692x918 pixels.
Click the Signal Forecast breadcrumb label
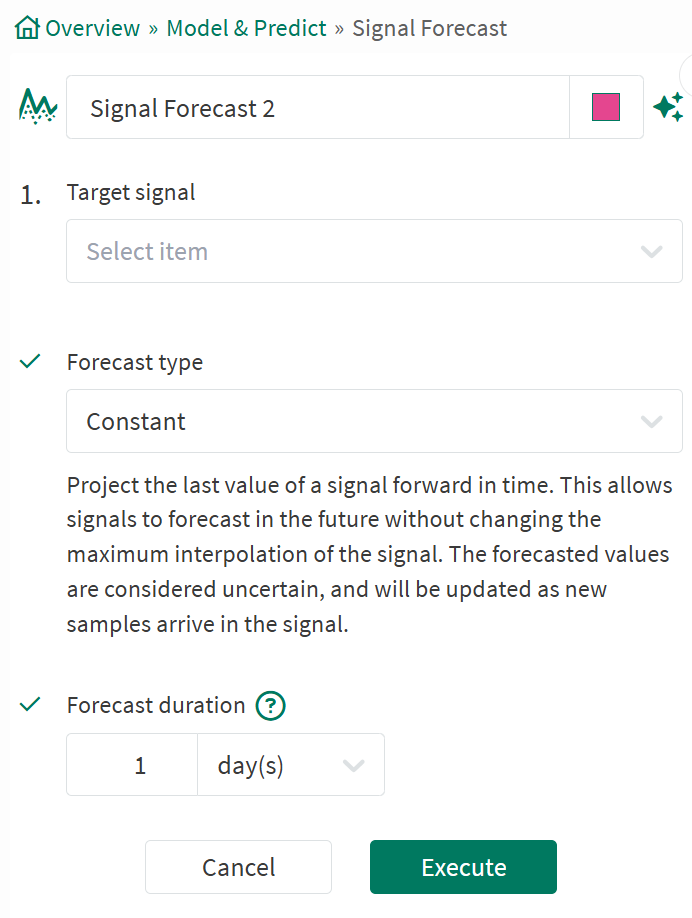tap(428, 28)
